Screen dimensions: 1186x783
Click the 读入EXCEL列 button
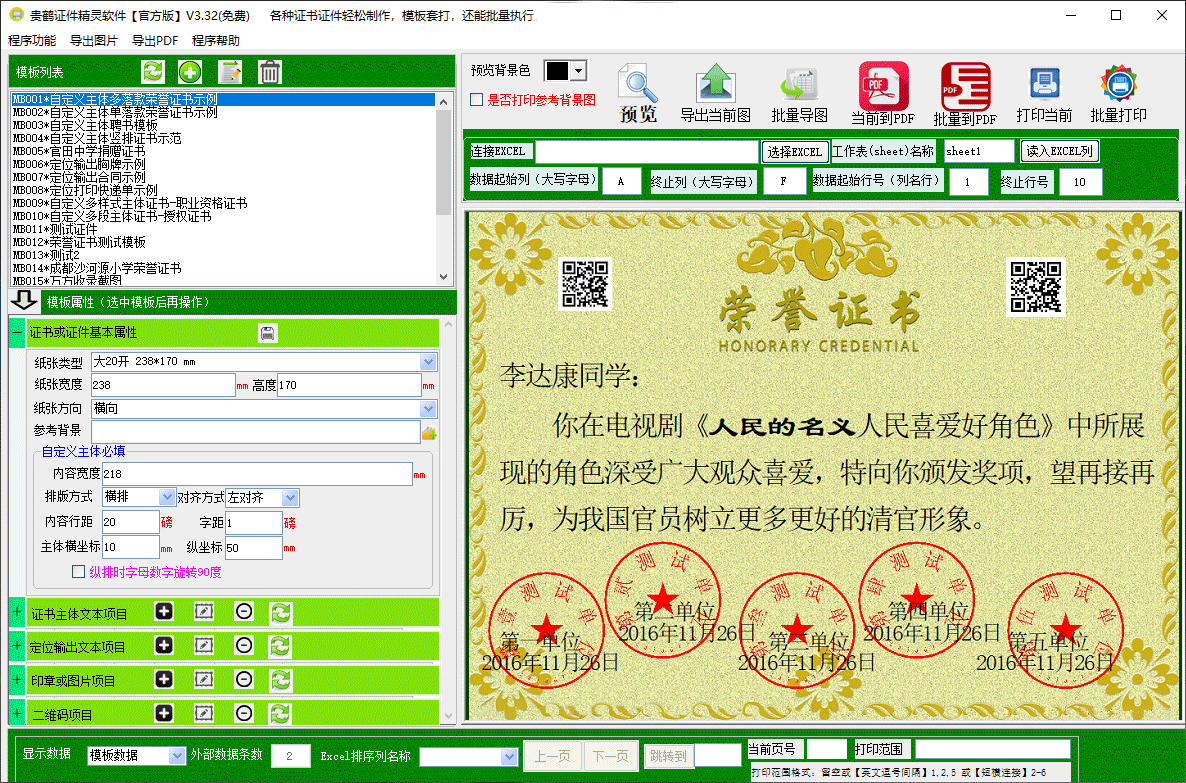click(1059, 151)
